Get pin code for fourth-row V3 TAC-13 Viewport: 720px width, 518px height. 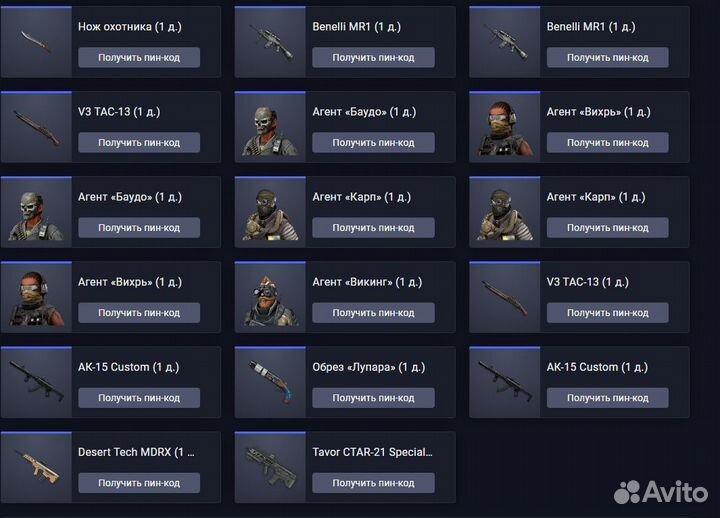point(608,313)
